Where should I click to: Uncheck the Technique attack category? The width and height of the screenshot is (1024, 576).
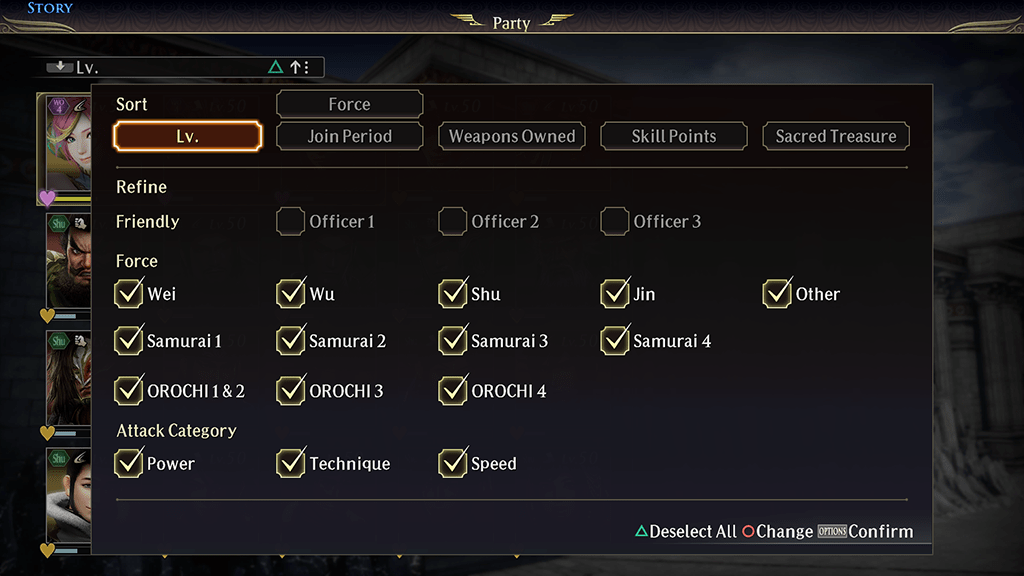[291, 462]
